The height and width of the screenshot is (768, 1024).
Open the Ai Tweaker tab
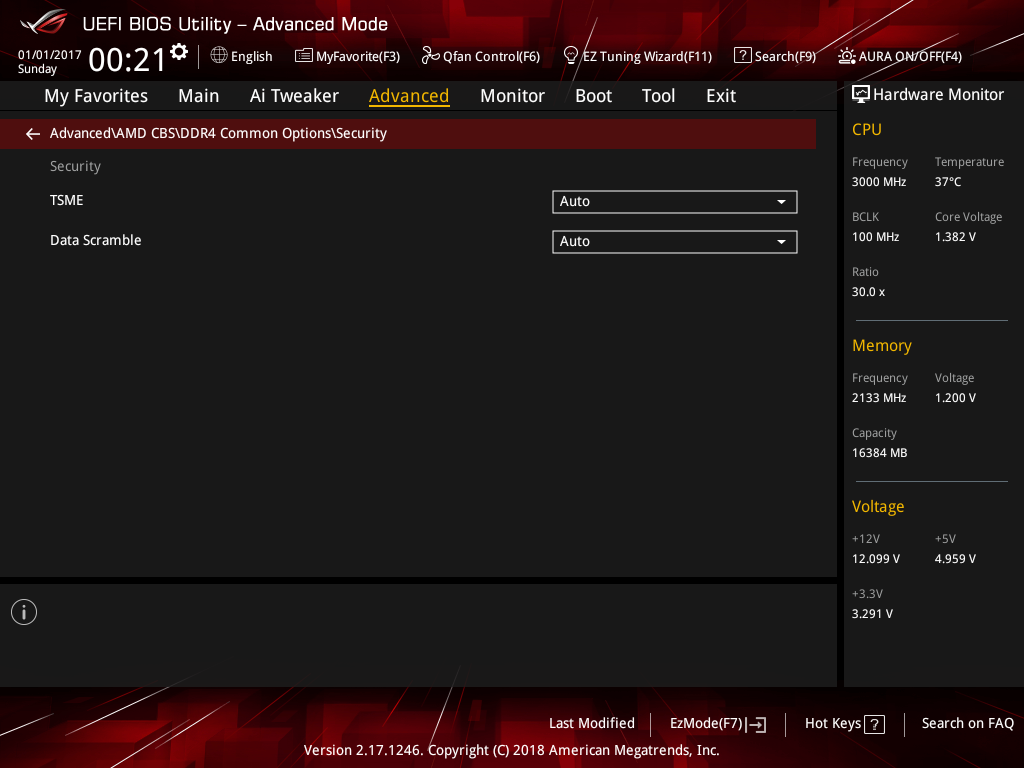294,96
